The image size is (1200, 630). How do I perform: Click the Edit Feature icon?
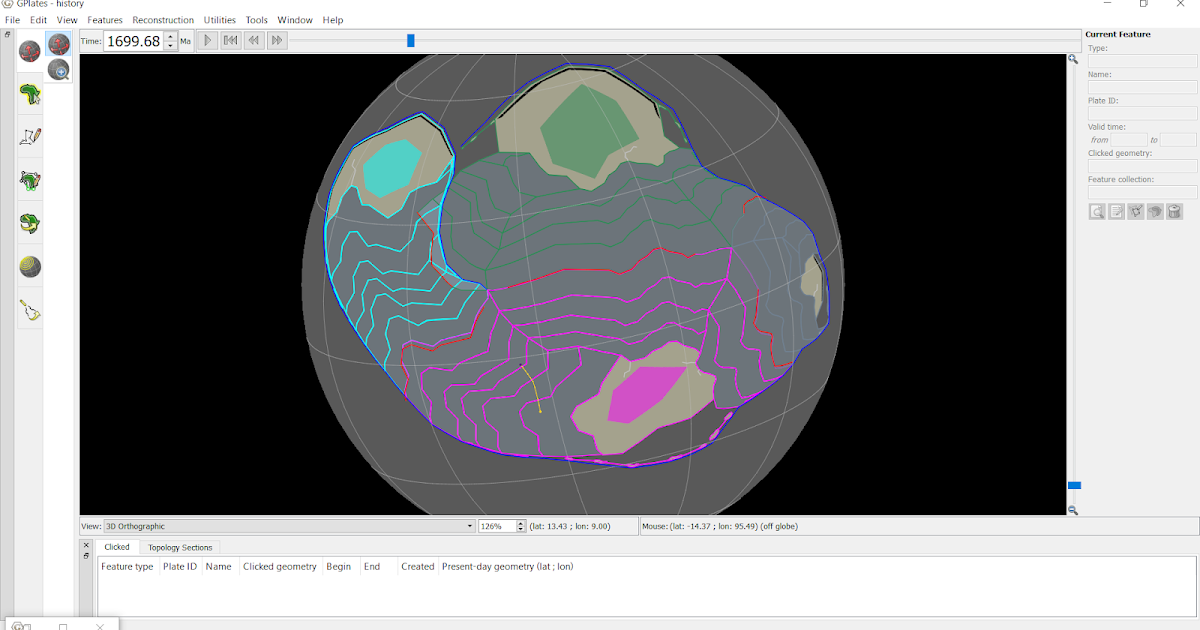tap(1117, 211)
